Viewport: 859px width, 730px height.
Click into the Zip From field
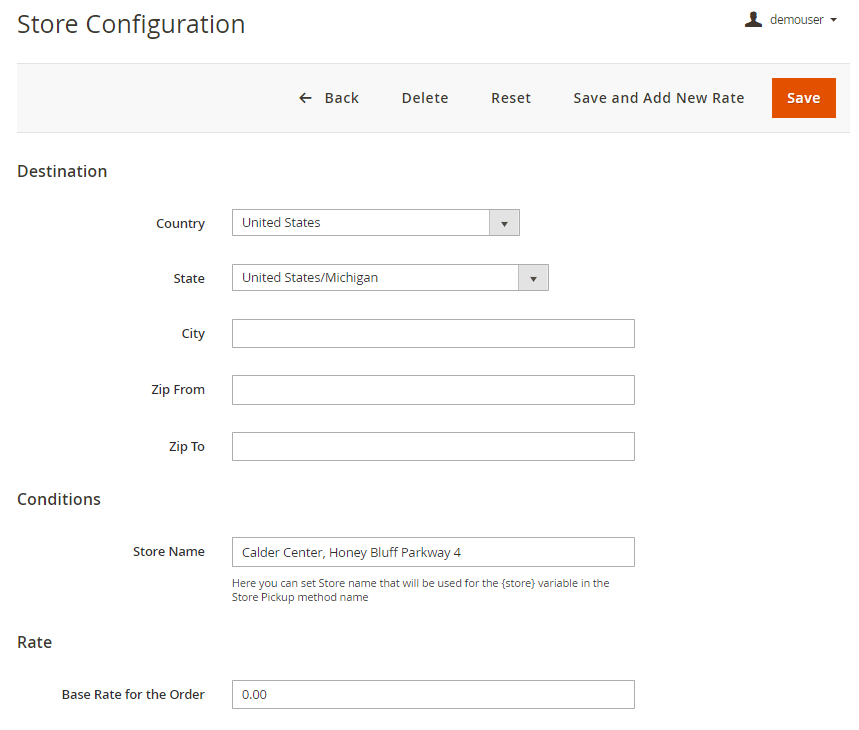tap(433, 390)
